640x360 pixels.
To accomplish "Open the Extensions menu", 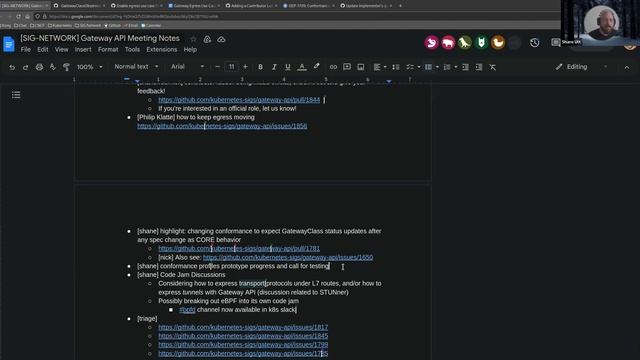I will click(162, 49).
